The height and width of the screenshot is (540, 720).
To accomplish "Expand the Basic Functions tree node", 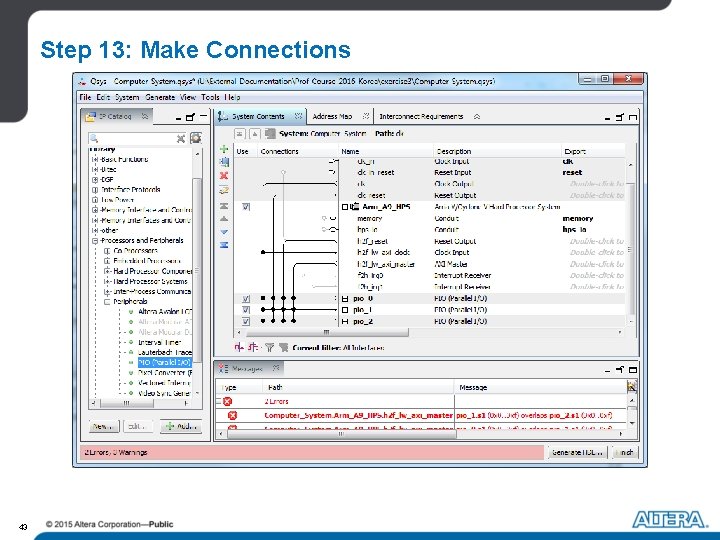I will [x=95, y=159].
